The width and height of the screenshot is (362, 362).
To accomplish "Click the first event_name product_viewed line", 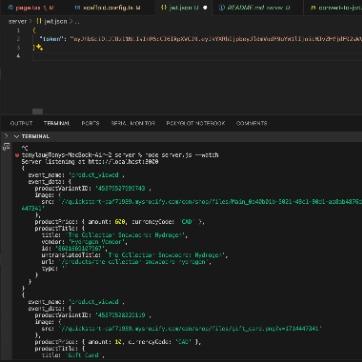I will click(x=76, y=175).
